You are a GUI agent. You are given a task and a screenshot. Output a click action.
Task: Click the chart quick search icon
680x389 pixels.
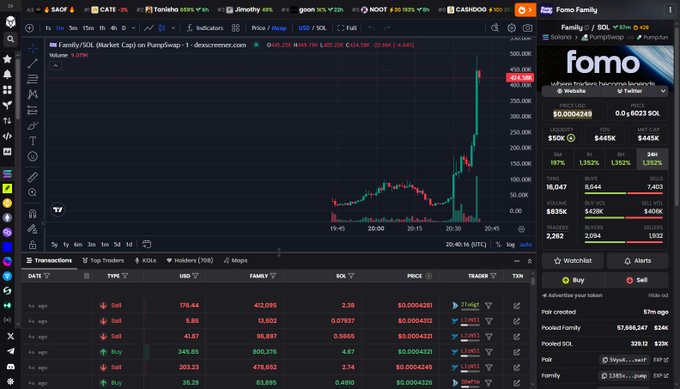pyautogui.click(x=495, y=28)
